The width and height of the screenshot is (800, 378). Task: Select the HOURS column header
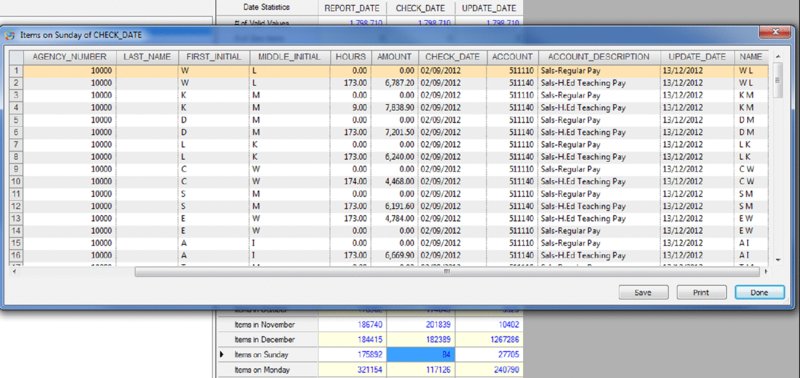point(351,57)
